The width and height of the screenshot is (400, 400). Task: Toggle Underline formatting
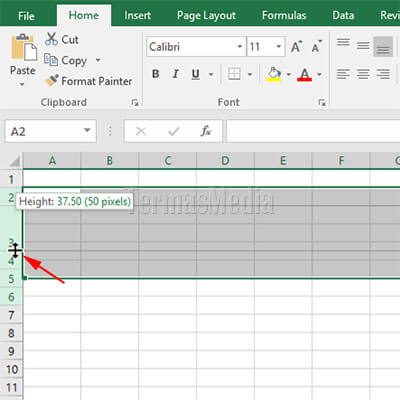click(x=196, y=74)
